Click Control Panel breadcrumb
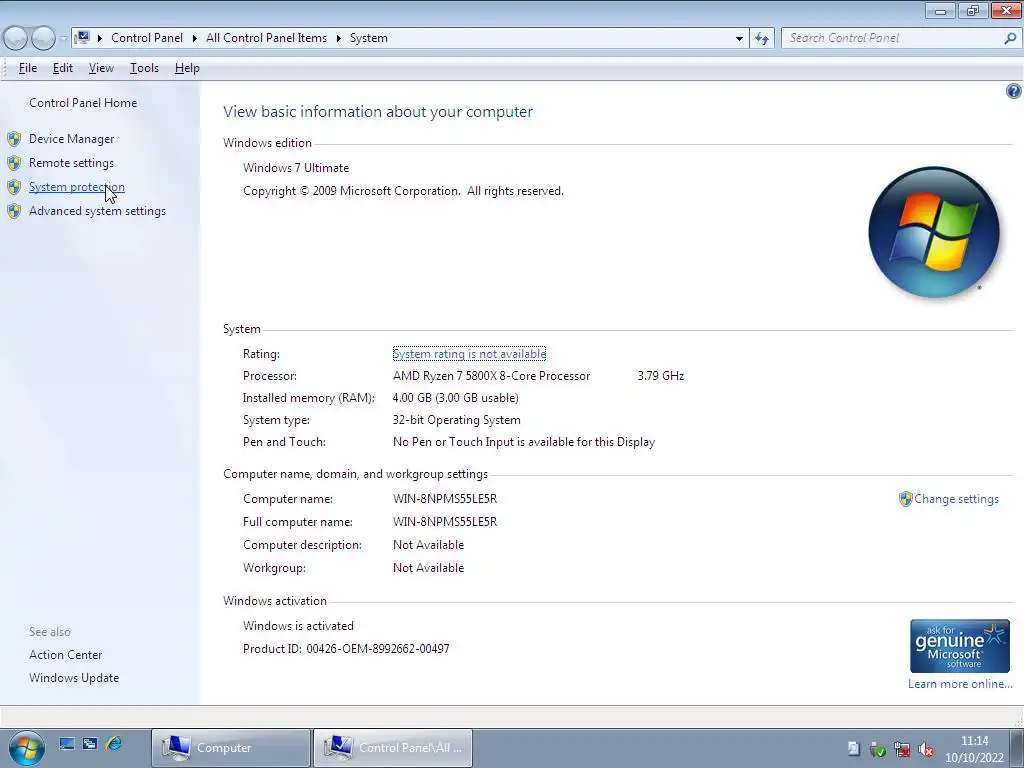 coord(147,38)
